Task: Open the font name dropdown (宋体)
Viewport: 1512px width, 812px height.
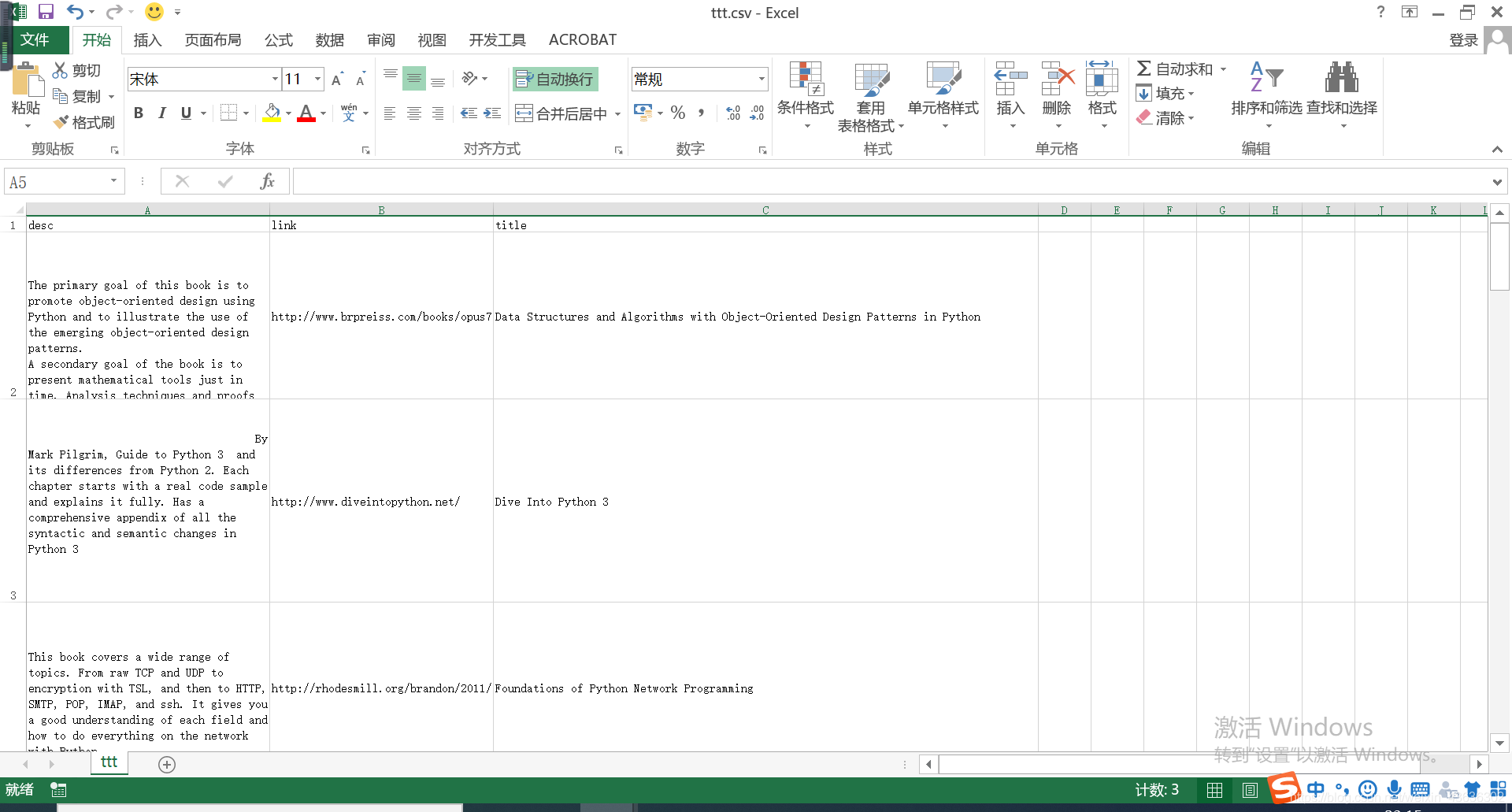Action: pos(275,79)
